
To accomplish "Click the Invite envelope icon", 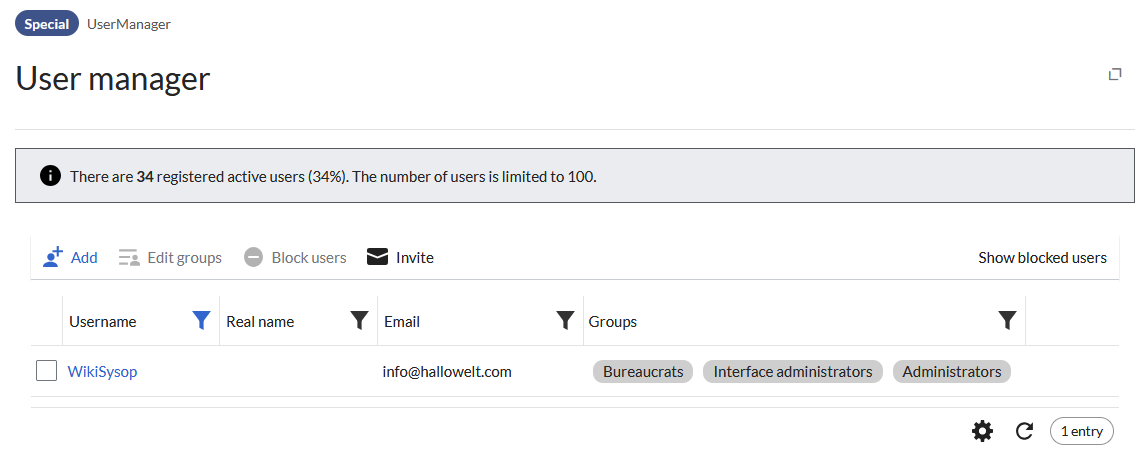I will coord(377,257).
